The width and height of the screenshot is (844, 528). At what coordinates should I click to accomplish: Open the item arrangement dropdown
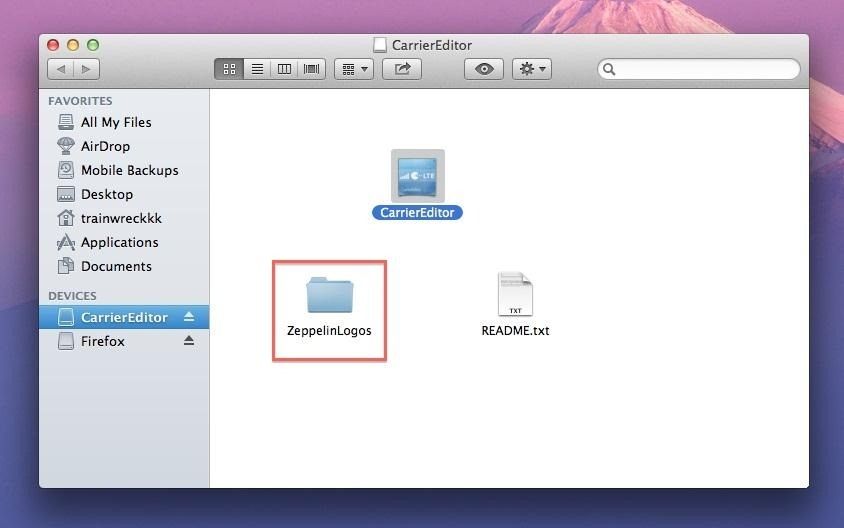tap(353, 69)
